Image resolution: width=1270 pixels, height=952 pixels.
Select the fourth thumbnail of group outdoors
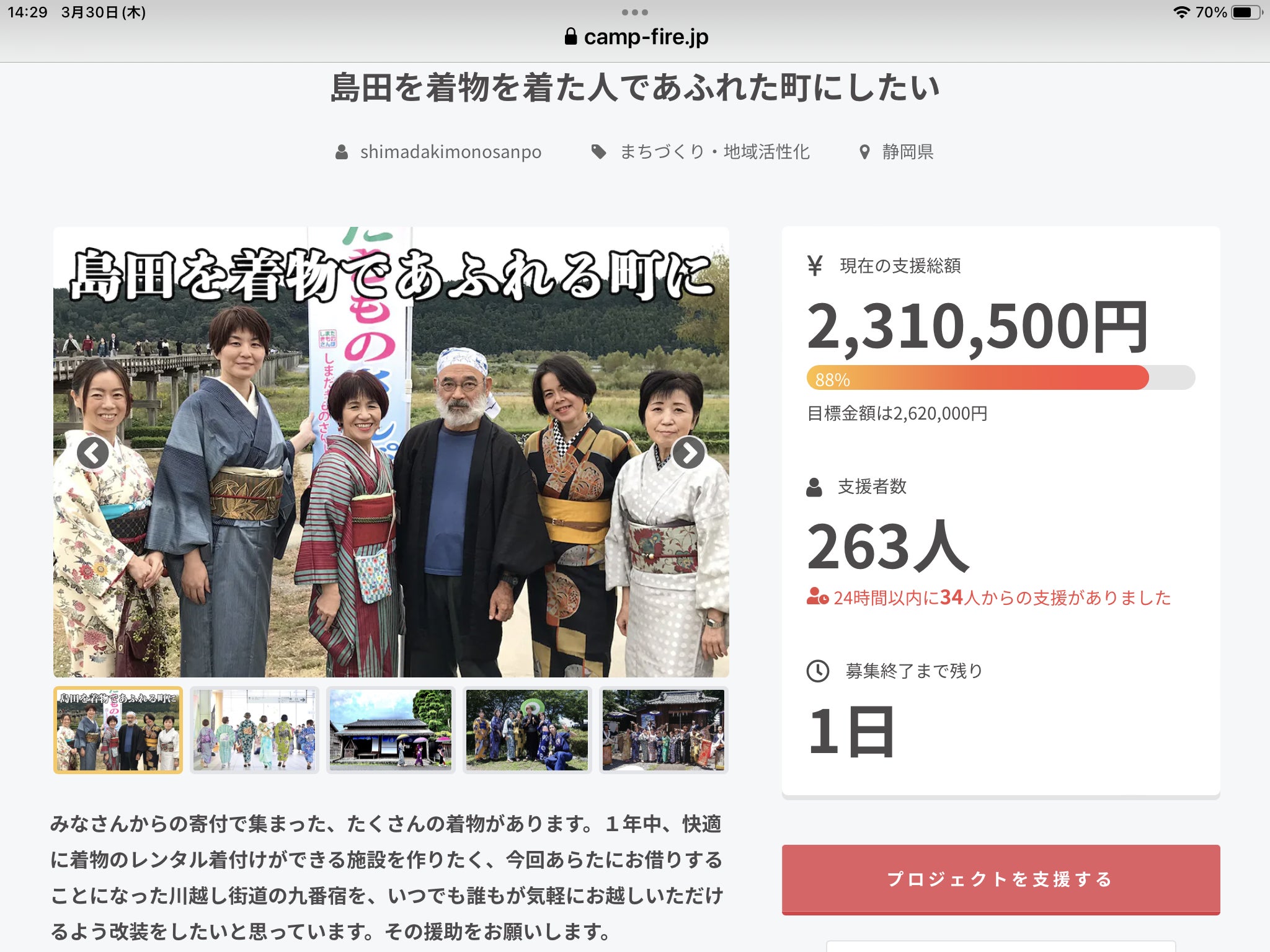pos(527,730)
